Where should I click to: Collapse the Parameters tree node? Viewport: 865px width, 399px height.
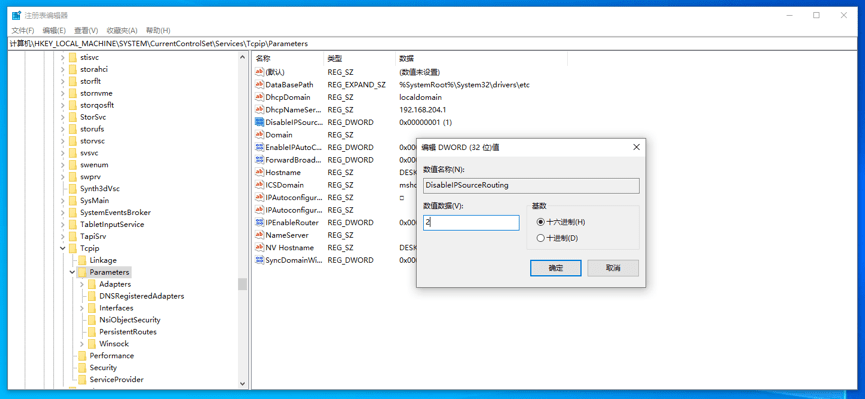pos(72,272)
